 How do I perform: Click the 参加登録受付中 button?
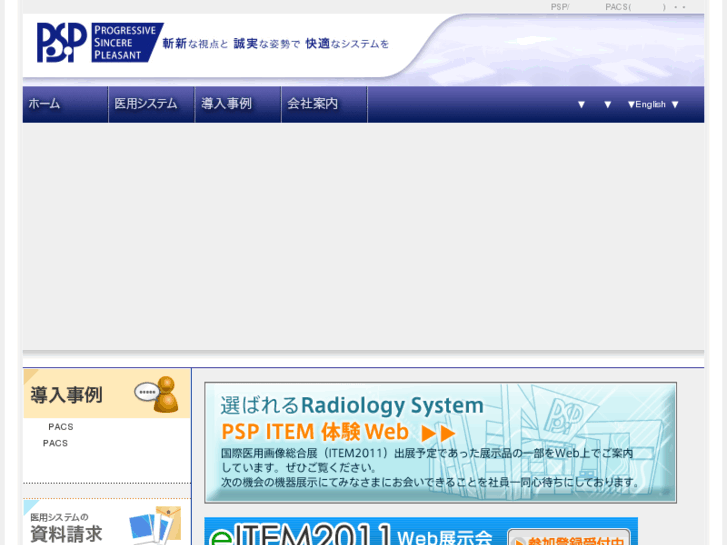point(569,538)
